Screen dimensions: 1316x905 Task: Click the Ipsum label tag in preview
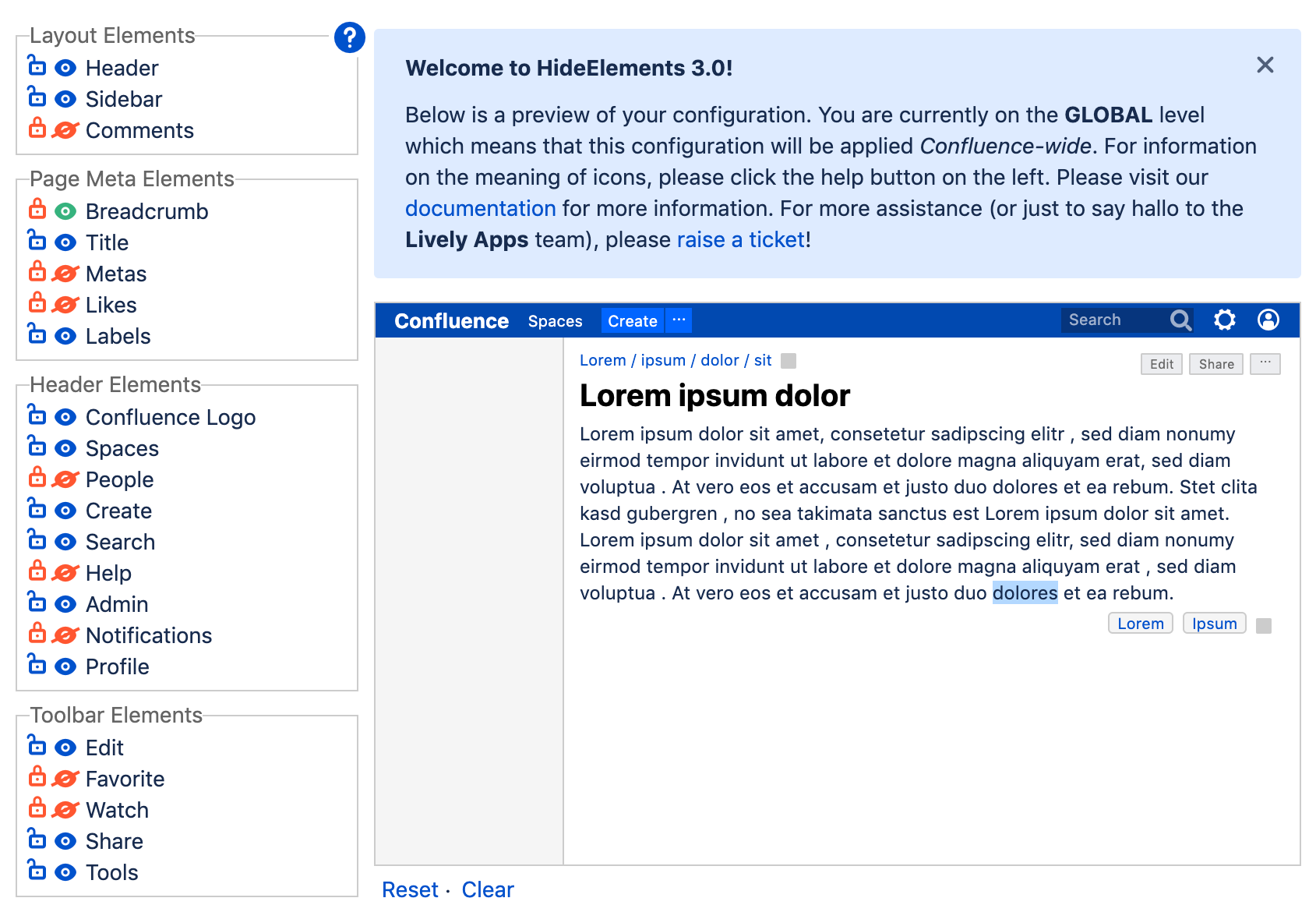click(x=1215, y=624)
